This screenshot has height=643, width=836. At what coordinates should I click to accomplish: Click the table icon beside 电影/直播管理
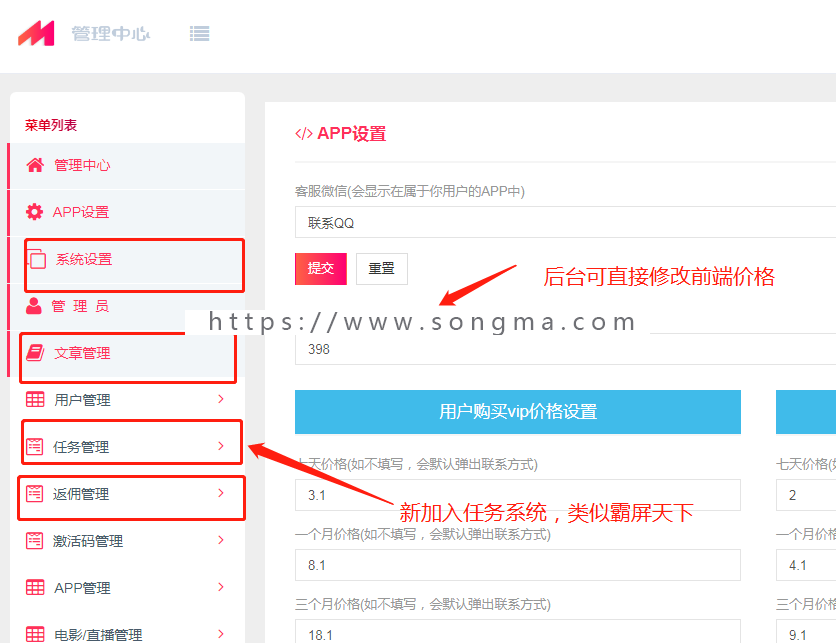pyautogui.click(x=35, y=634)
